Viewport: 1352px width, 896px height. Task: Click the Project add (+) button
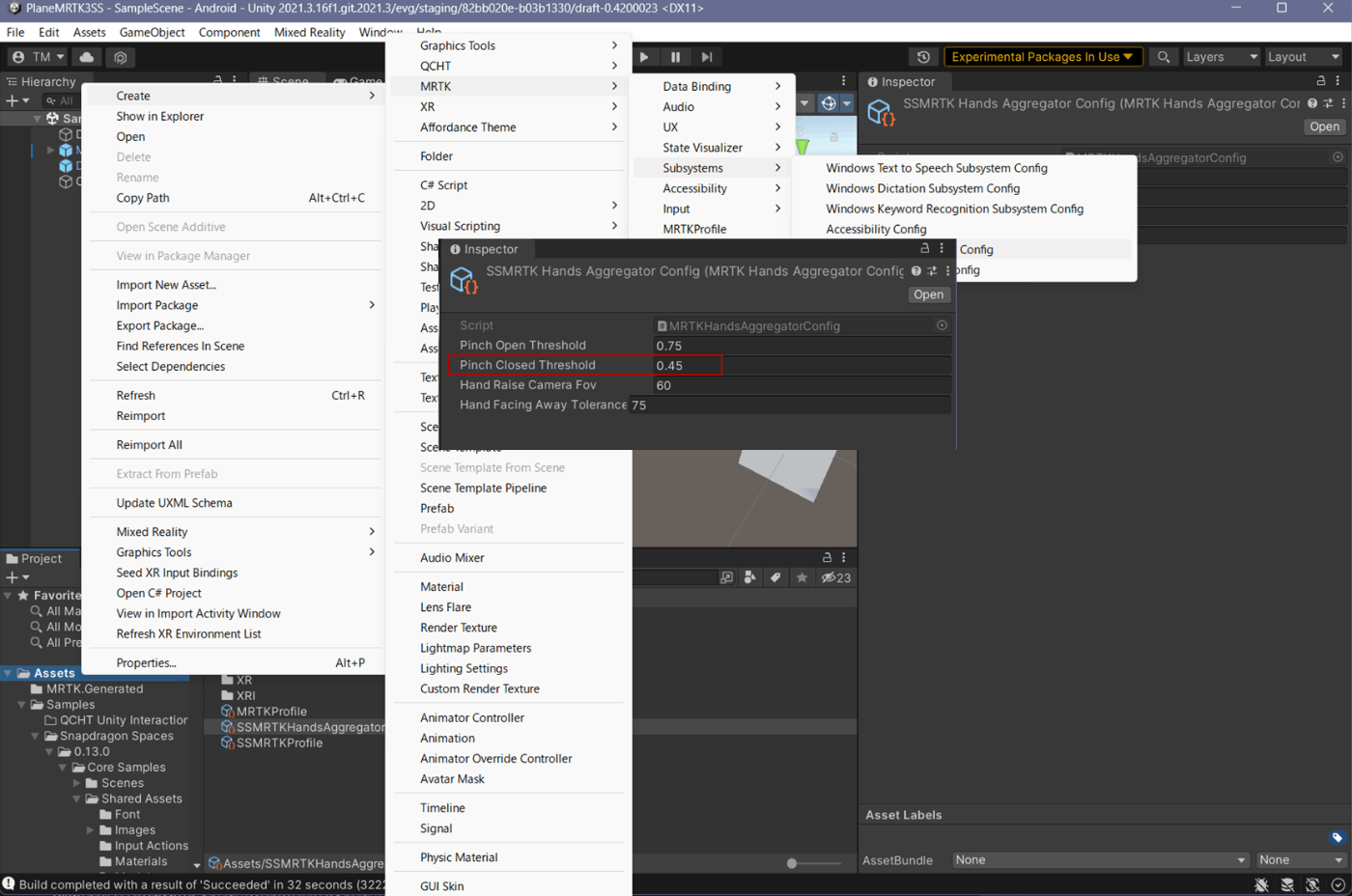16,577
